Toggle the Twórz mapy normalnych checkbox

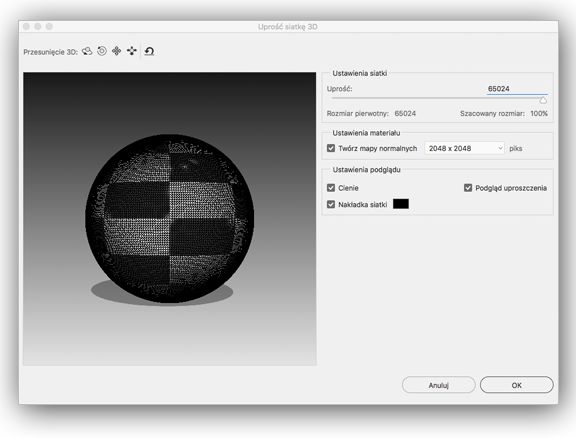pos(331,148)
